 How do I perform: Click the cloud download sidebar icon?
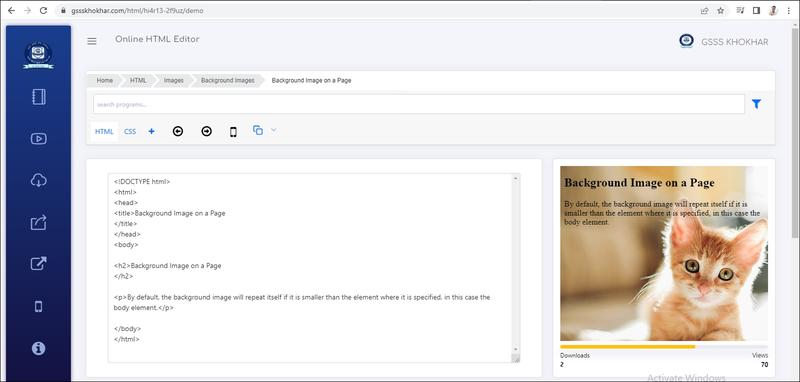tap(39, 180)
